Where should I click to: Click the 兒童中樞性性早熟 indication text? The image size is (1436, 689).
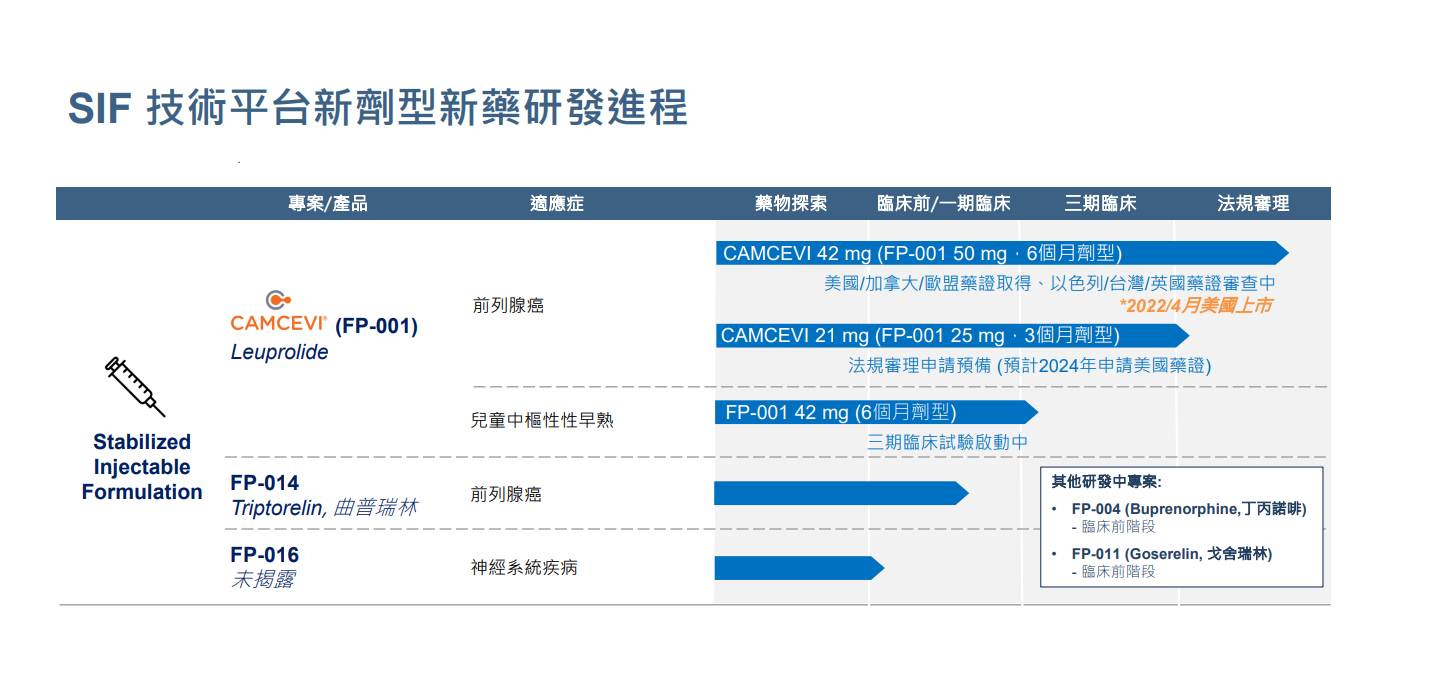[x=542, y=420]
